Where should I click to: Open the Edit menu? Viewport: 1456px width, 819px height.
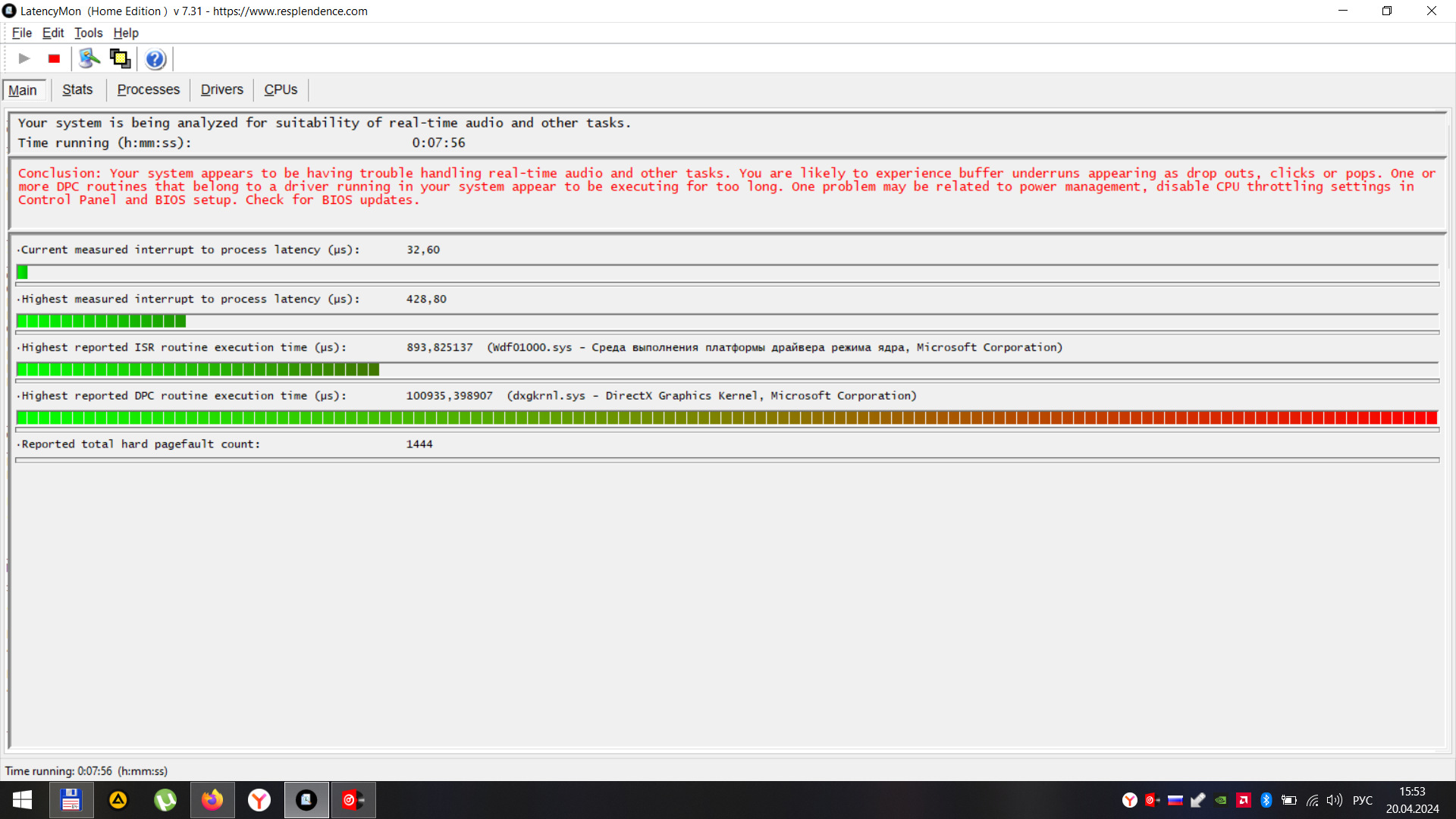53,33
